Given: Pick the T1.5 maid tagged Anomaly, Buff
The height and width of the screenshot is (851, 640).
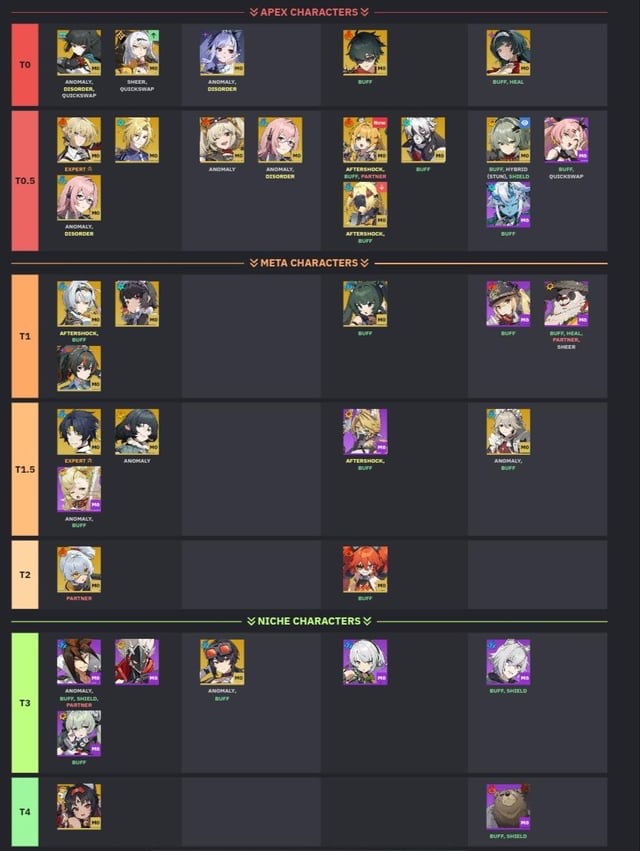Looking at the screenshot, I should point(508,432).
